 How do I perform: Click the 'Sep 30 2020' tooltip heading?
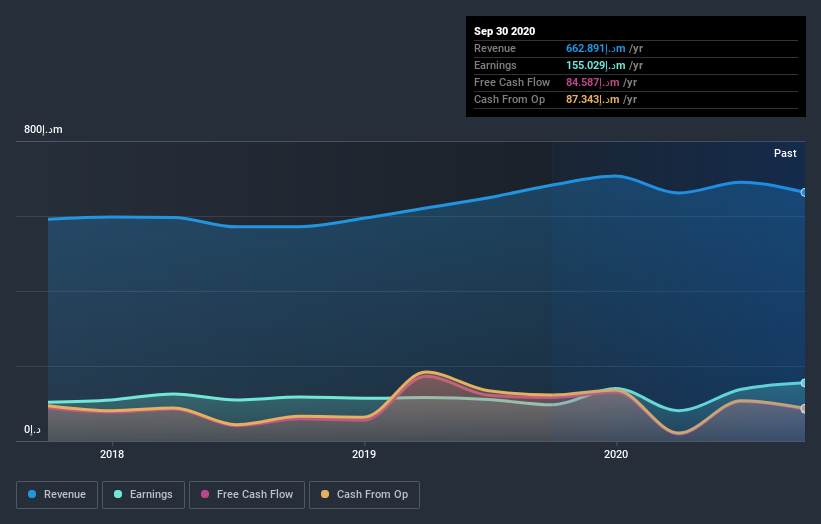(504, 31)
